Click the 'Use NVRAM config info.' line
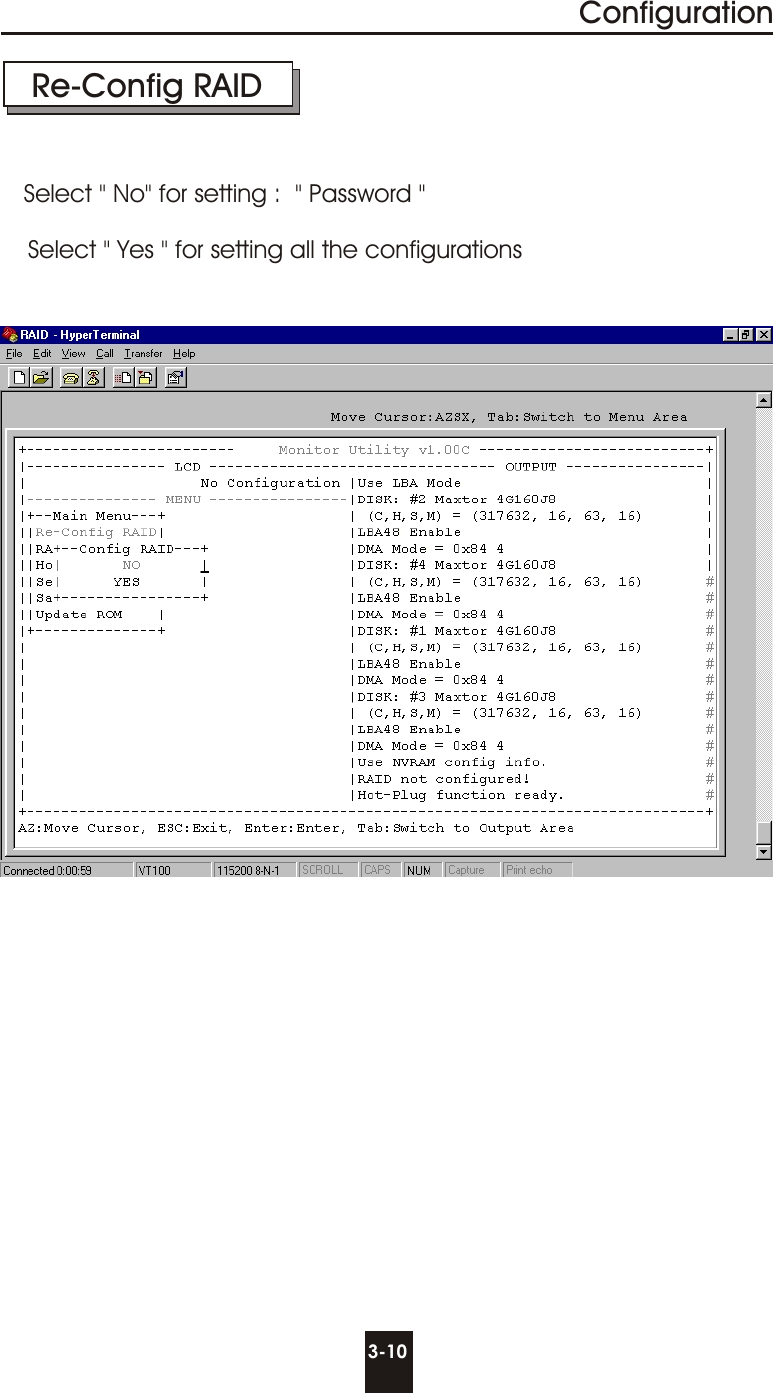773x1393 pixels. [452, 762]
